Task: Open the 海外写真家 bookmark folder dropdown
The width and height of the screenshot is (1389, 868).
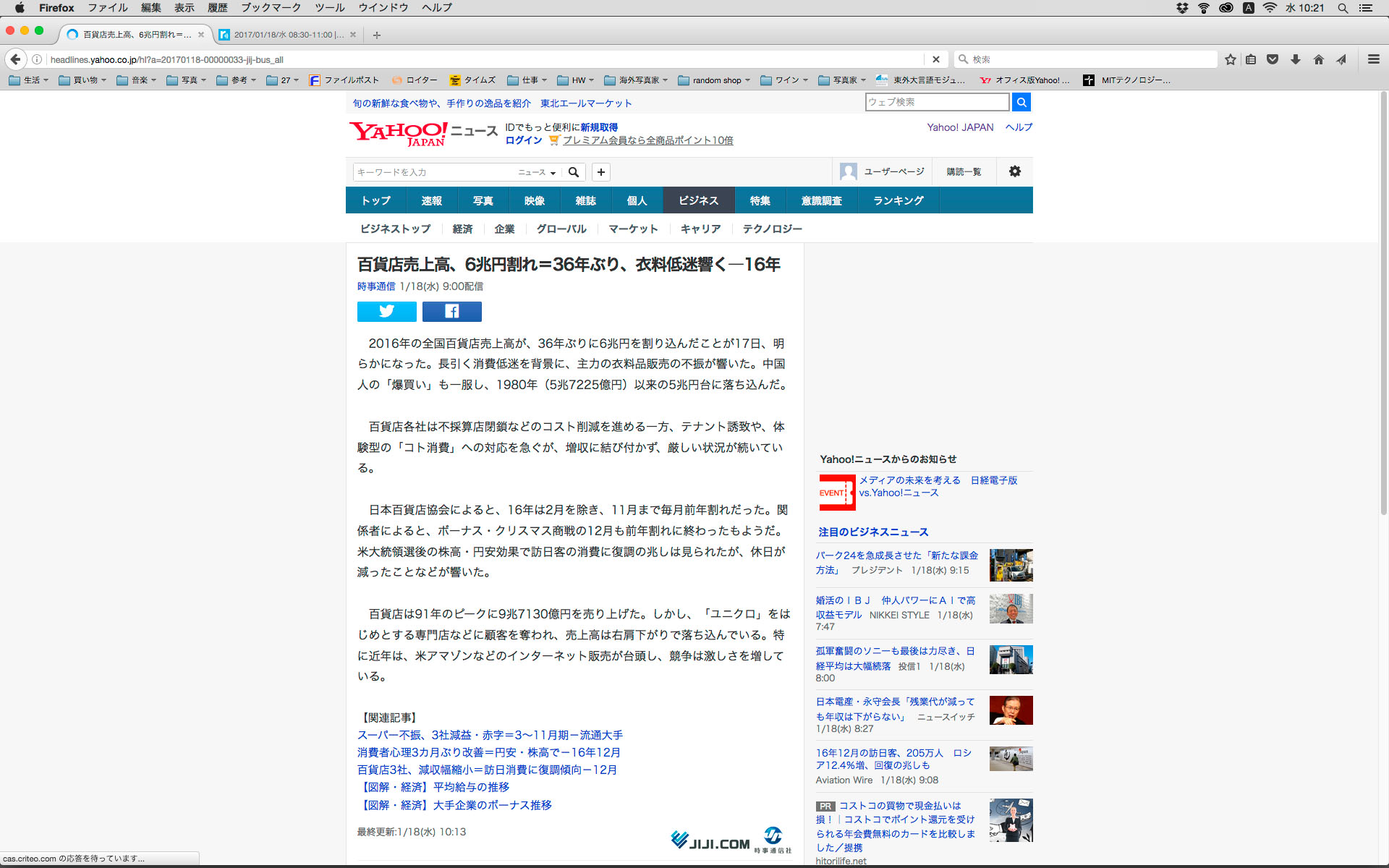Action: 637,80
